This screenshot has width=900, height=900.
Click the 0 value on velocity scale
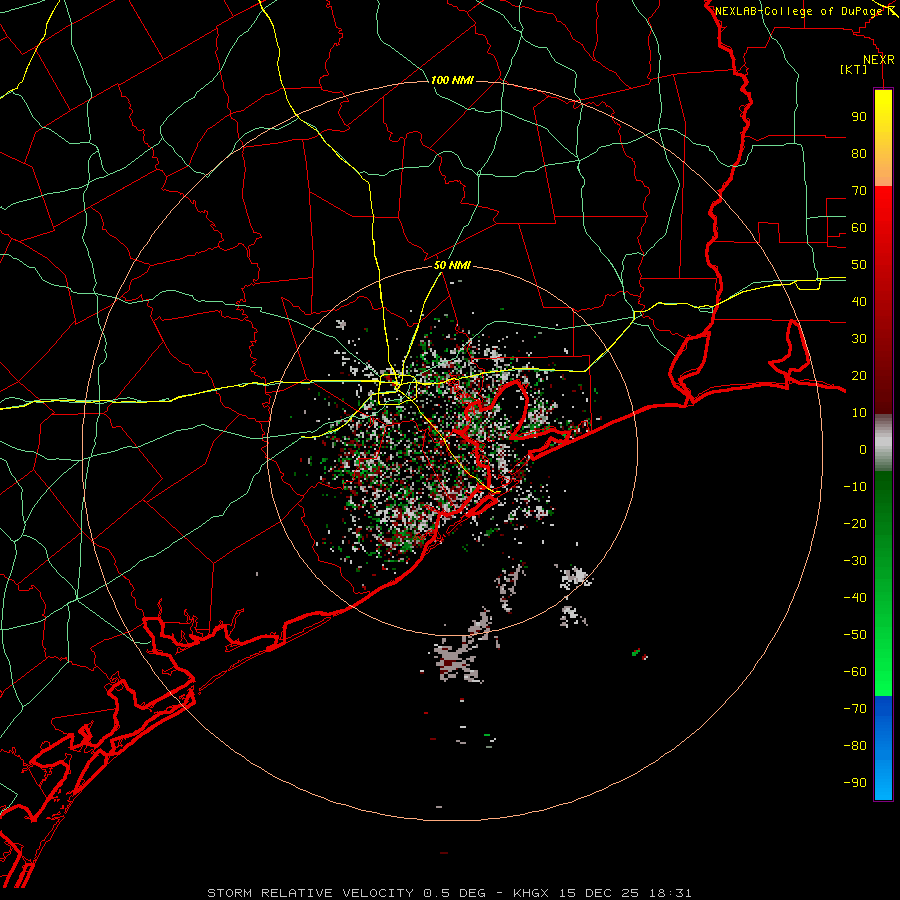point(863,449)
